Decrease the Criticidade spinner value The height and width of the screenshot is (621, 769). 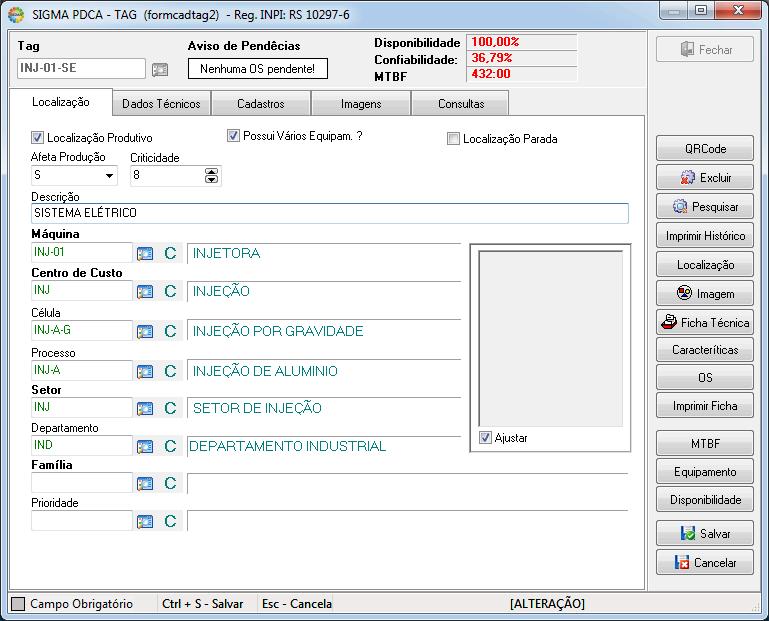[211, 179]
